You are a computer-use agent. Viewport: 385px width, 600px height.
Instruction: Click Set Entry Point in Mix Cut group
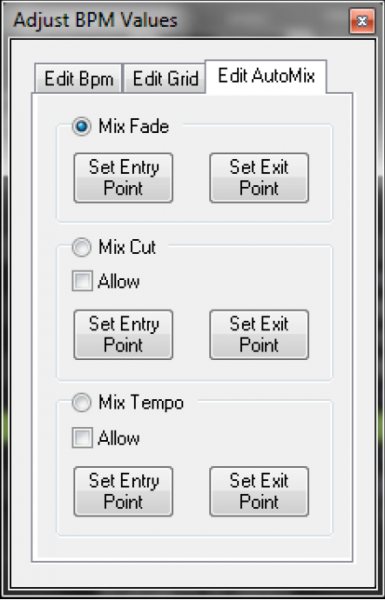[123, 335]
